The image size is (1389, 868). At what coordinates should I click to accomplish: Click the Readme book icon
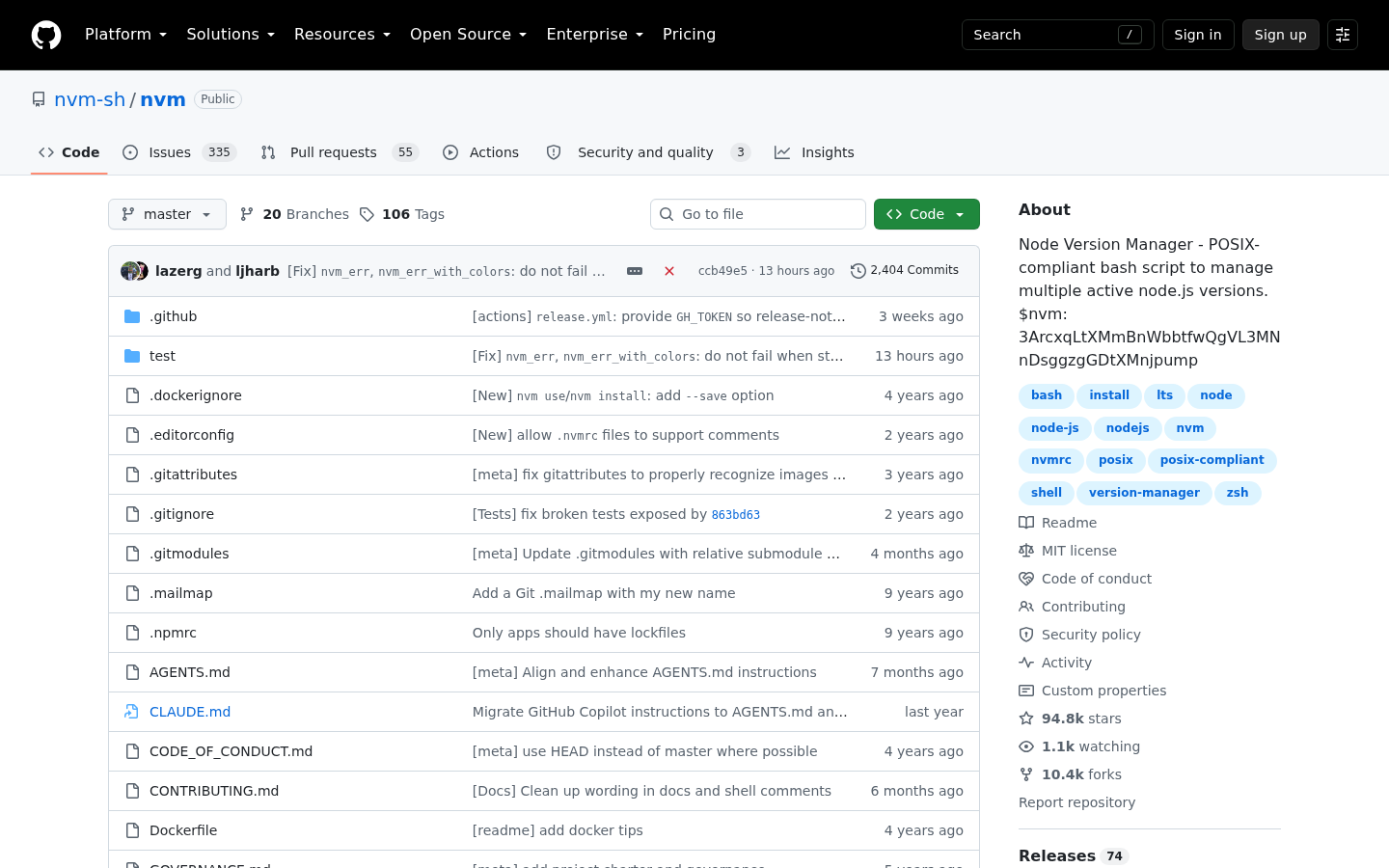(x=1026, y=523)
